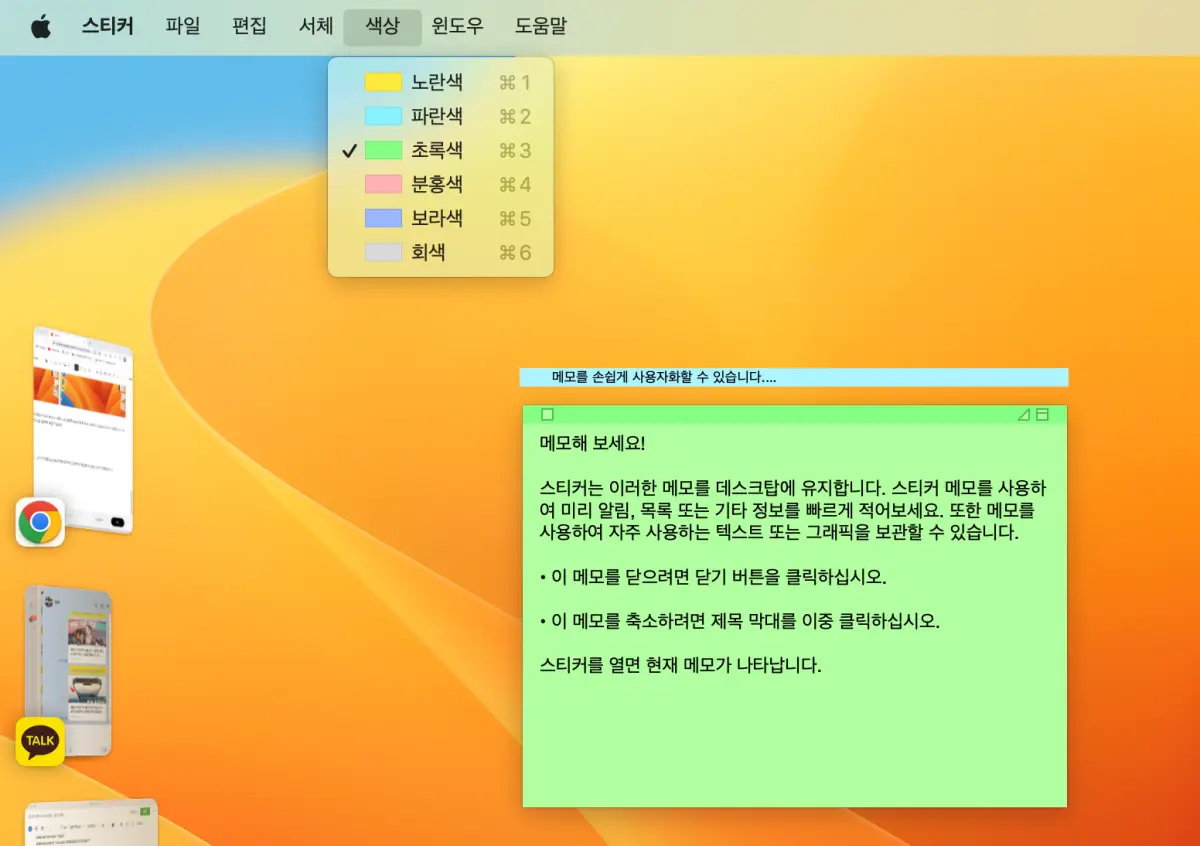Click the gray swatch beside 회색
The width and height of the screenshot is (1200, 846).
tap(385, 252)
